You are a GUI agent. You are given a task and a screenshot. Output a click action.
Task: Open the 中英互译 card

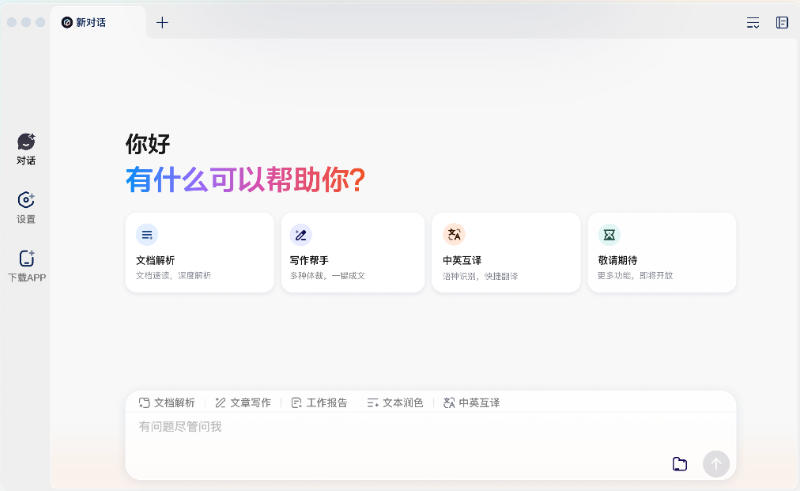pos(505,252)
